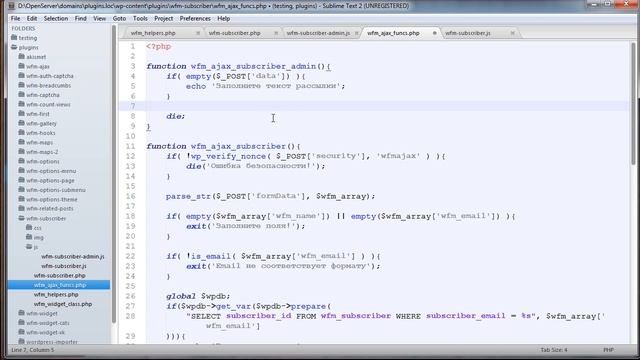Viewport: 640px width, 360px height.
Task: Open the View menu
Action: (99, 18)
